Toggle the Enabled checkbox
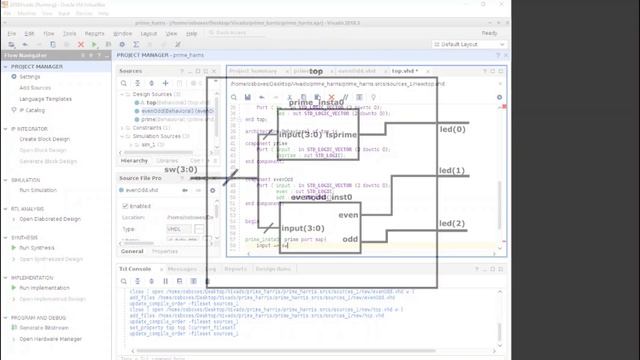 coord(125,206)
